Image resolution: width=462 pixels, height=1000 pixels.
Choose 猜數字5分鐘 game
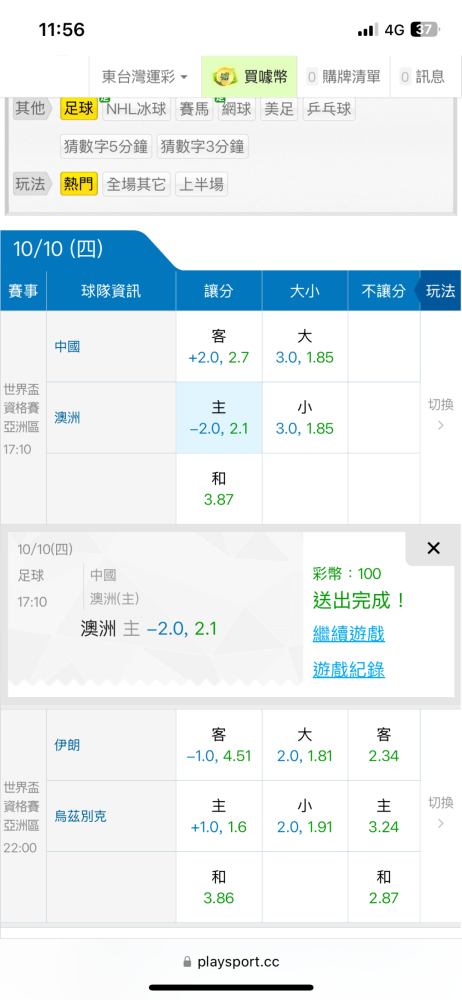106,147
